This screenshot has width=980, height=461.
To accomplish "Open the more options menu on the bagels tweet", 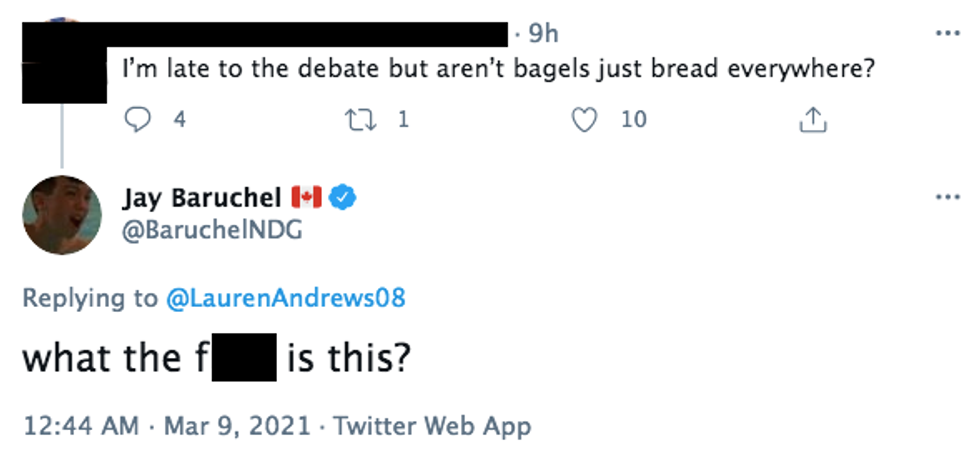I will click(946, 33).
